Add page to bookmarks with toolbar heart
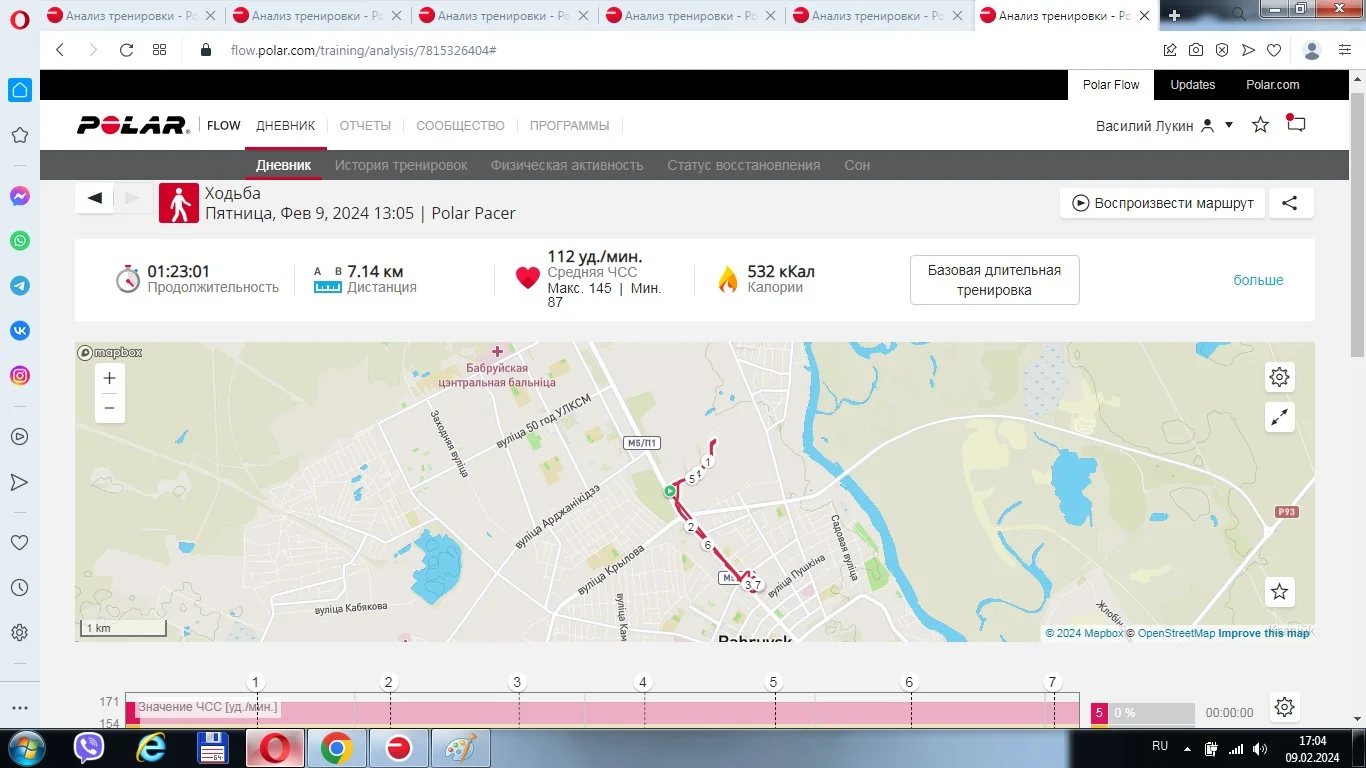 pos(1274,50)
